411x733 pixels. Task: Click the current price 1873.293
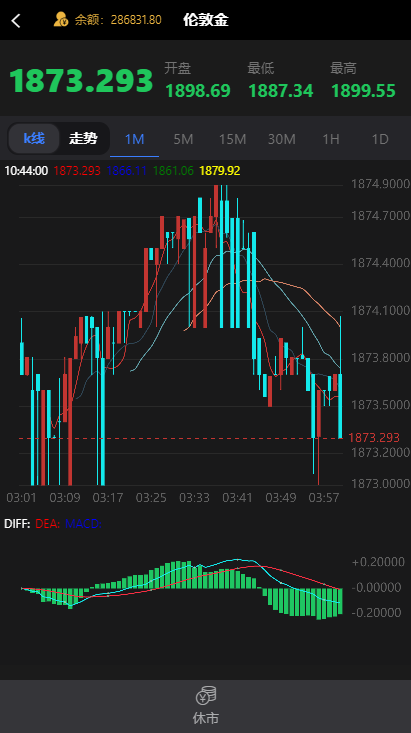coord(81,80)
